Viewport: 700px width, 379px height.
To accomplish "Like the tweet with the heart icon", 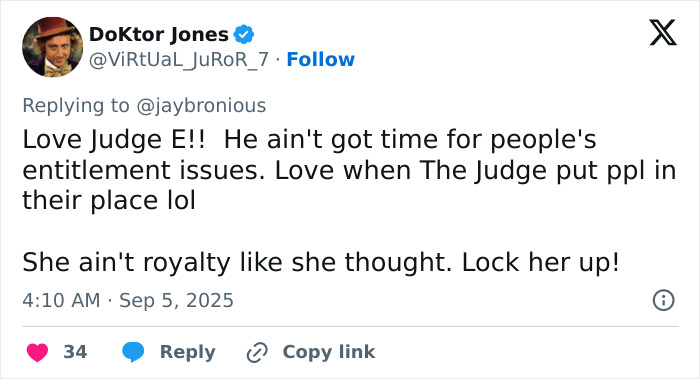I will click(38, 352).
